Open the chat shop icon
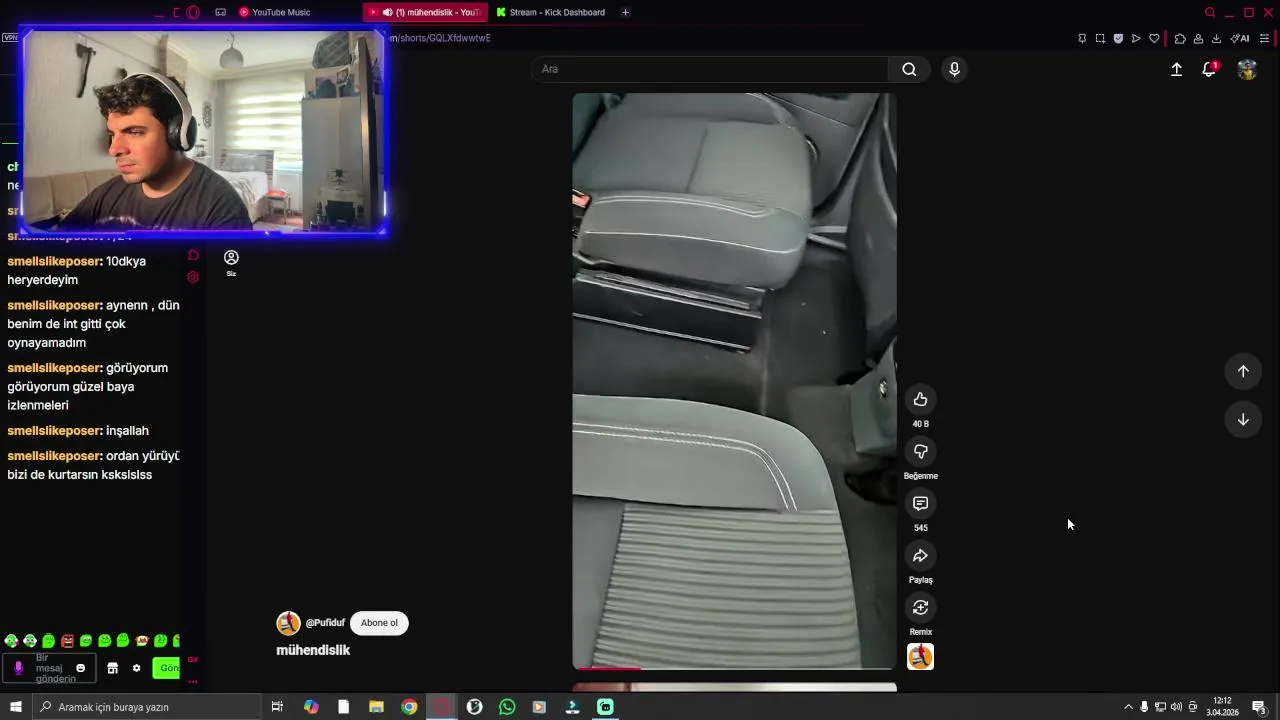 click(112, 668)
